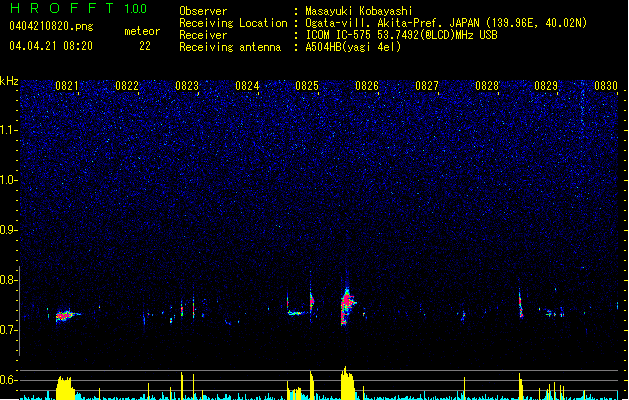Image resolution: width=629 pixels, height=400 pixels.
Task: Select antenna text A504HB(yagi 4el)
Action: (353, 47)
